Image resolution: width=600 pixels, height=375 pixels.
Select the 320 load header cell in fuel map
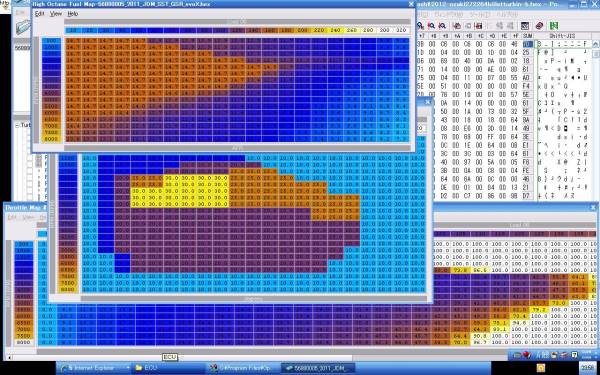pos(401,30)
